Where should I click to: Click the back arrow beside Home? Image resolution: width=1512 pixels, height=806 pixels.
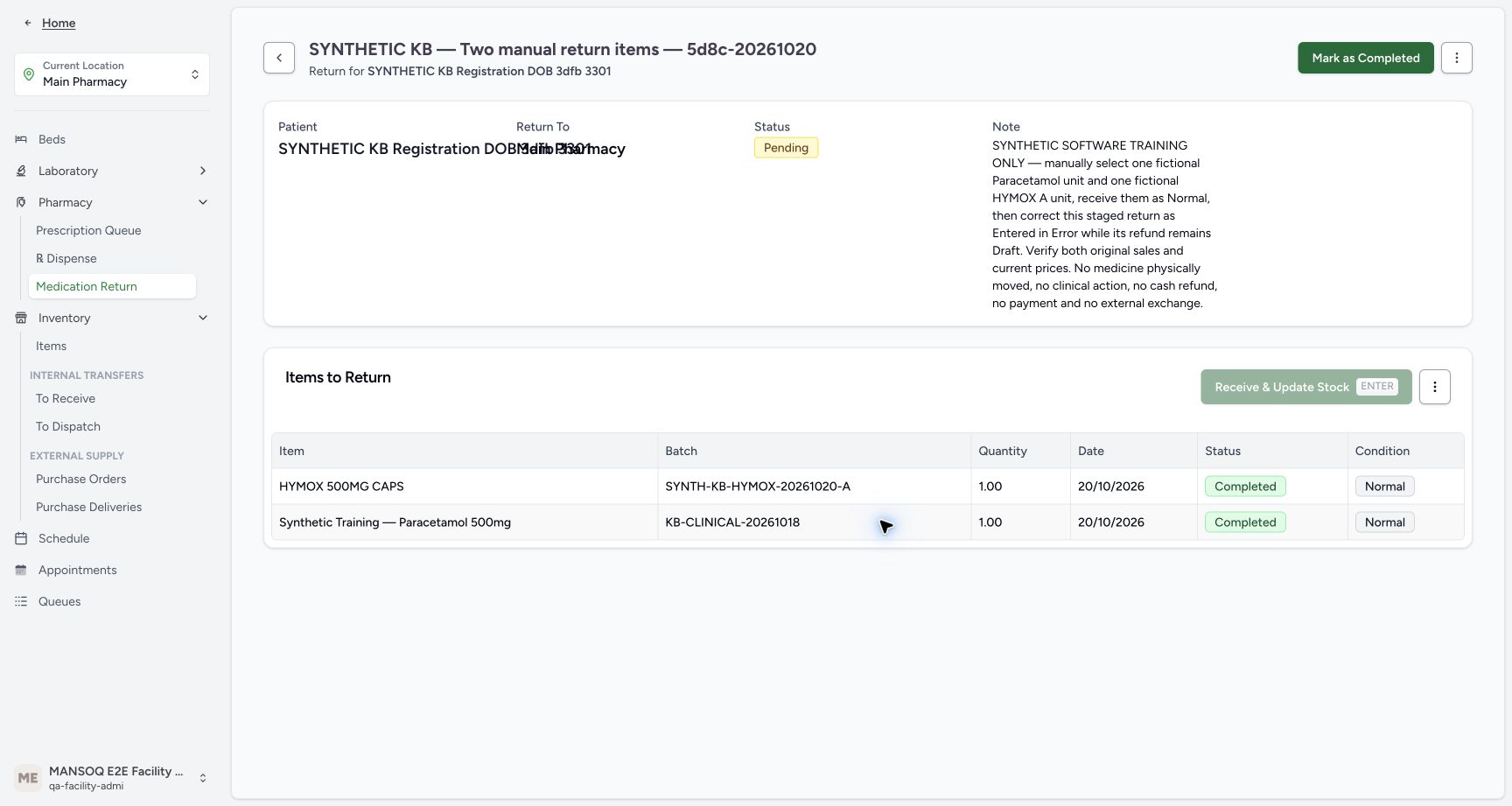28,23
